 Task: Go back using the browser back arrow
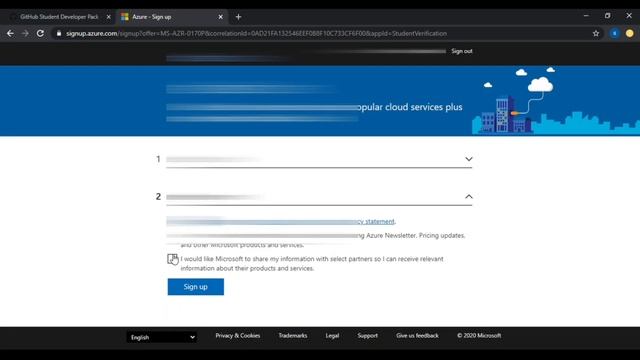[10, 33]
